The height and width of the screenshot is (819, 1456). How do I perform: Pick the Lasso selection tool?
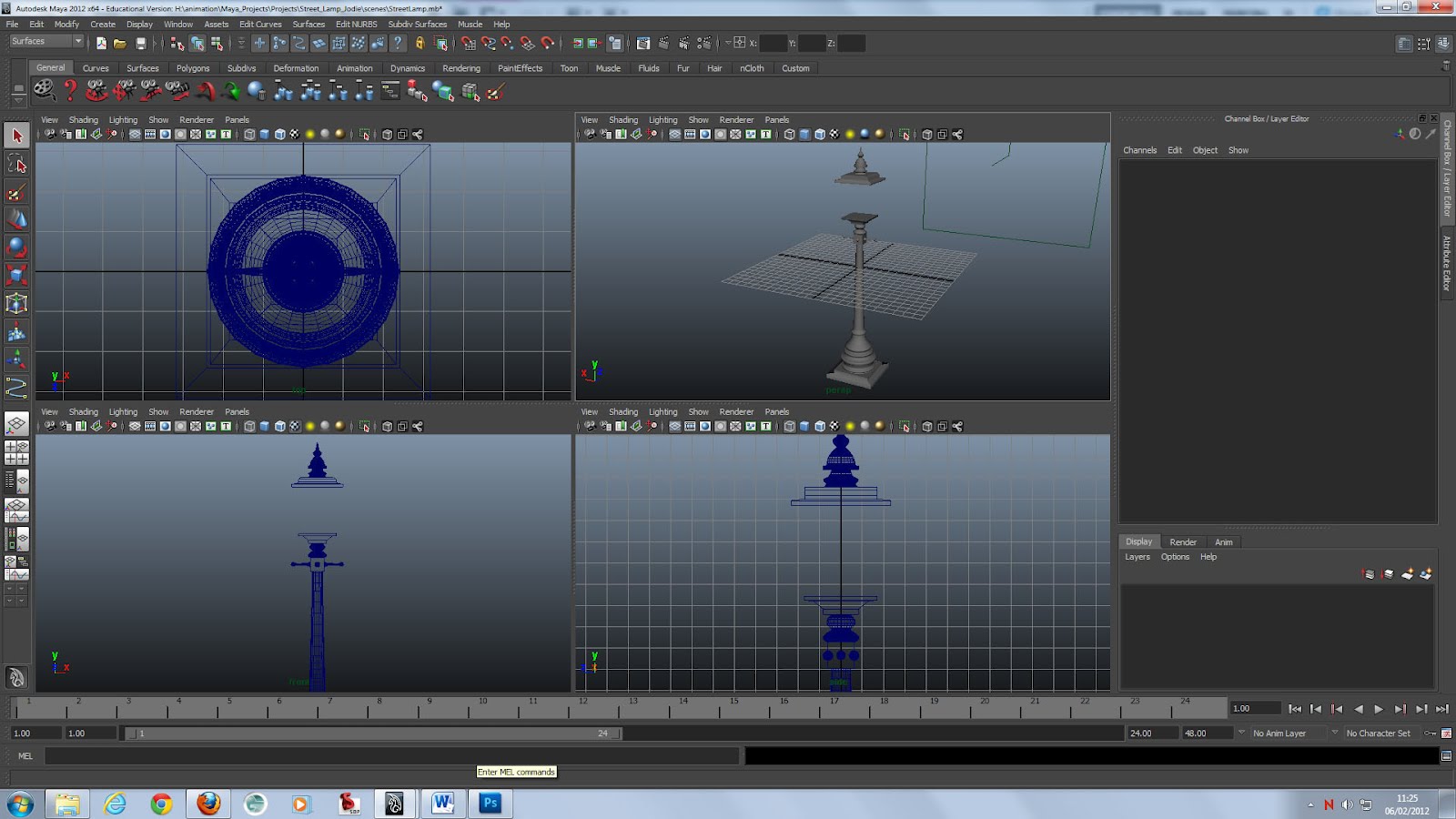point(16,165)
